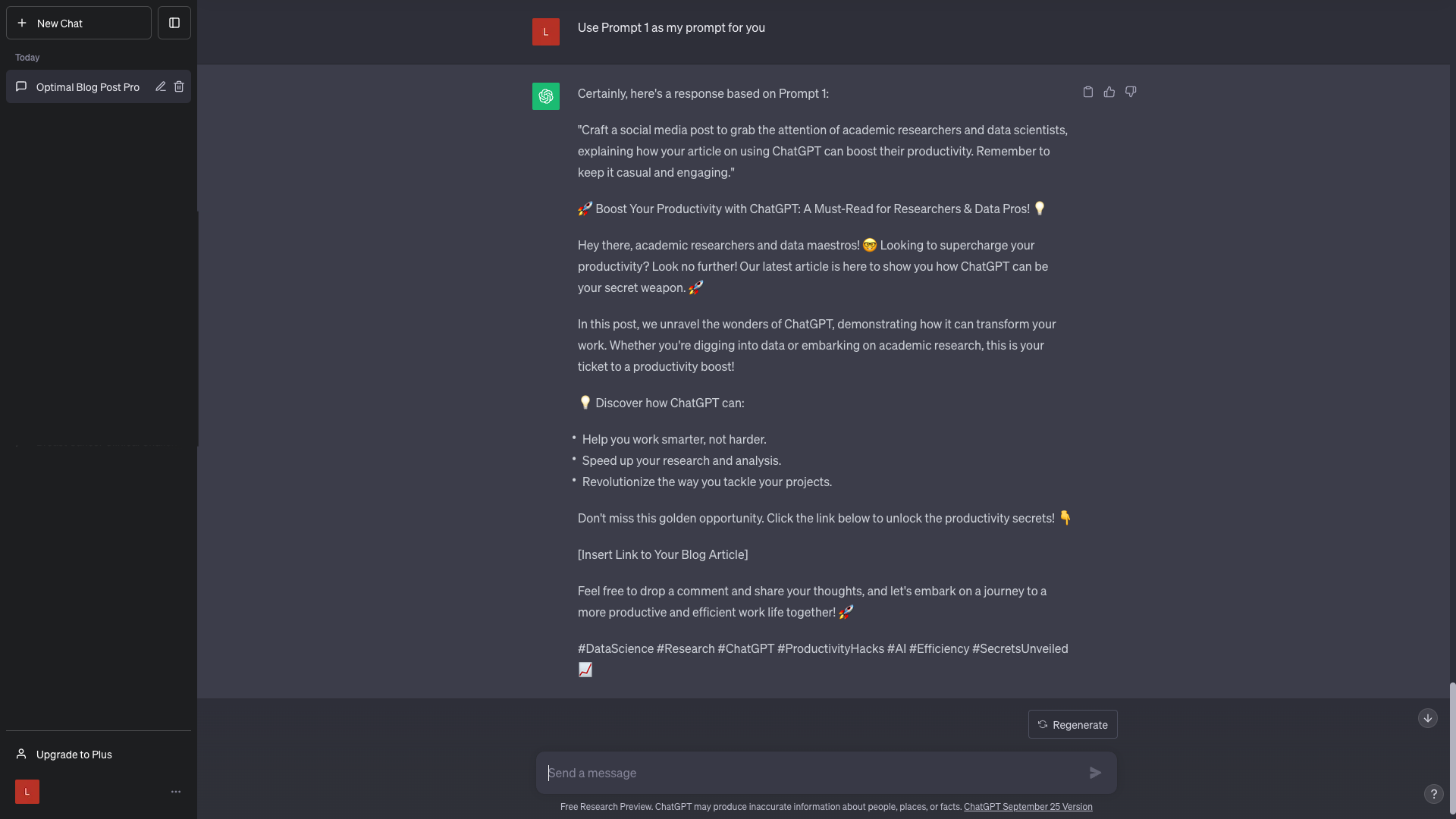1456x819 pixels.
Task: Hide the sidebar with the panel icon
Action: pyautogui.click(x=174, y=23)
